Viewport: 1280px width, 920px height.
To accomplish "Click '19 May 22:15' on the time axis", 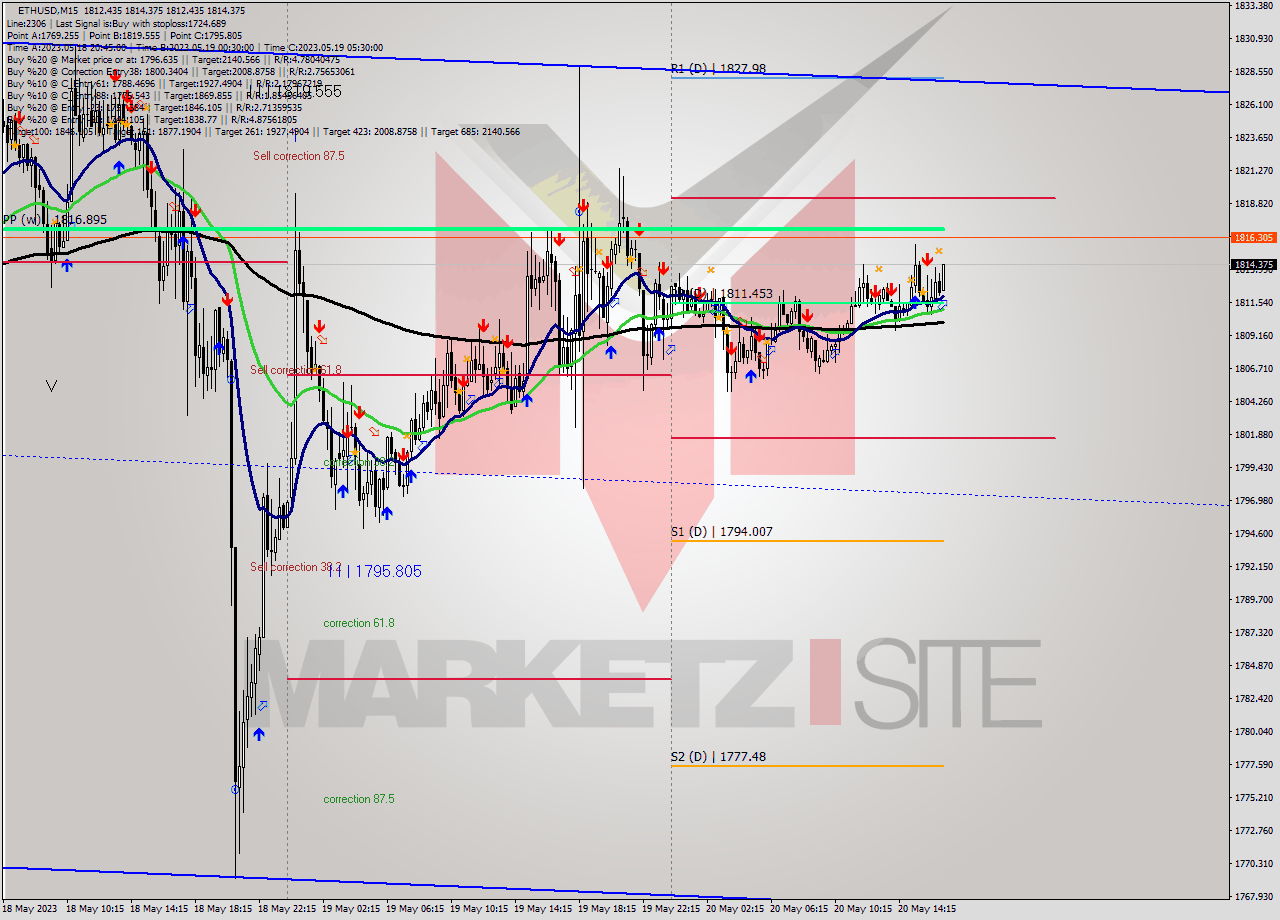I will click(x=671, y=910).
